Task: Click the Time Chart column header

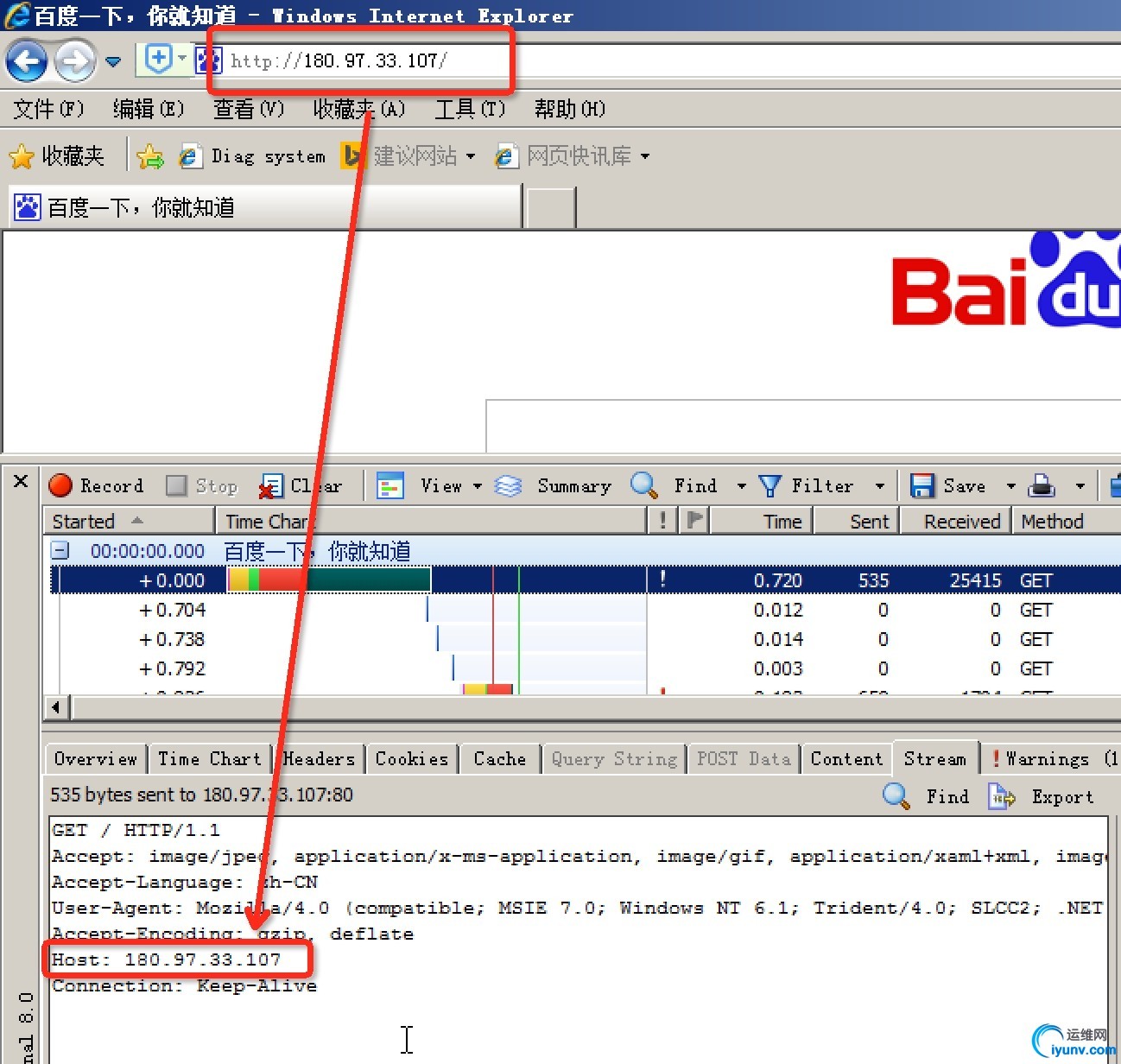Action: [x=431, y=521]
